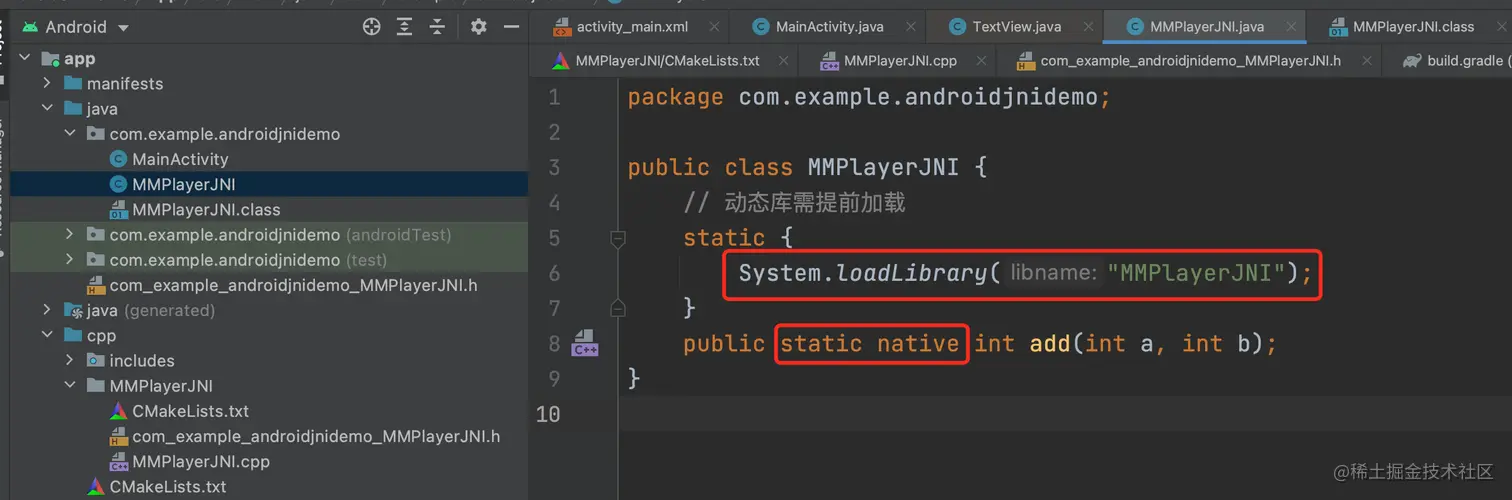This screenshot has height=500, width=1512.
Task: Collapse the com.example.androidjnidemo main package
Action: pos(69,134)
